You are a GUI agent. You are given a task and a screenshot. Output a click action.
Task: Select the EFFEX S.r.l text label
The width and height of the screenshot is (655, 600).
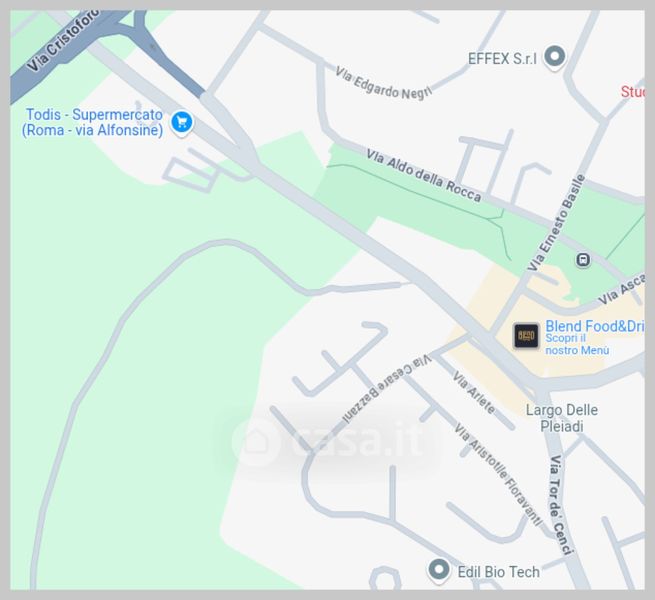click(x=502, y=59)
